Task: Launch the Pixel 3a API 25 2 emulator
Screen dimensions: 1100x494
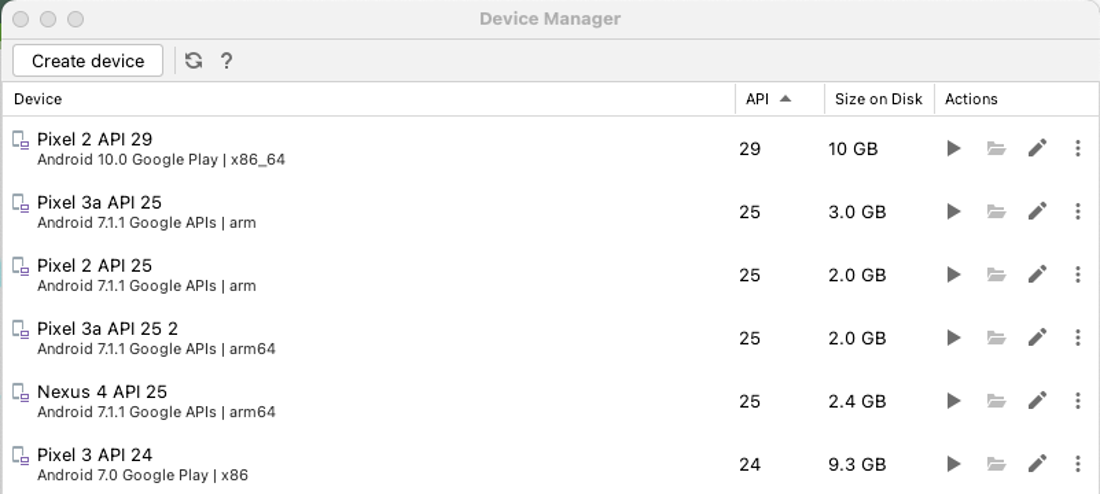Action: [x=953, y=338]
